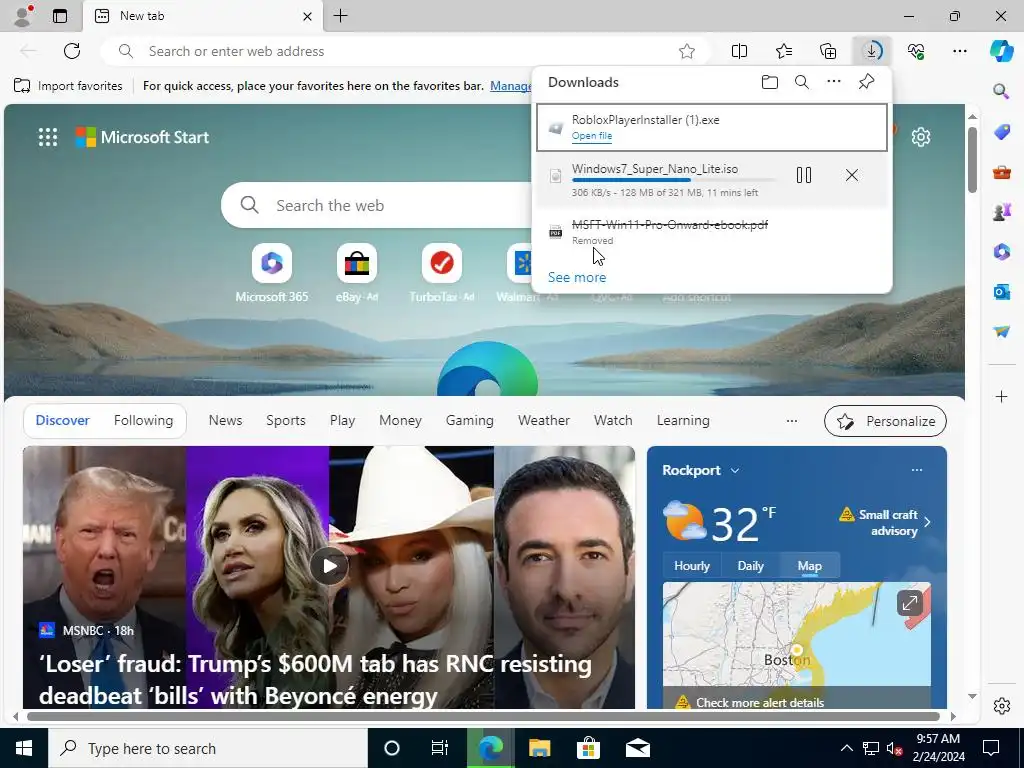
Task: Open the Play feed tab
Action: click(342, 421)
